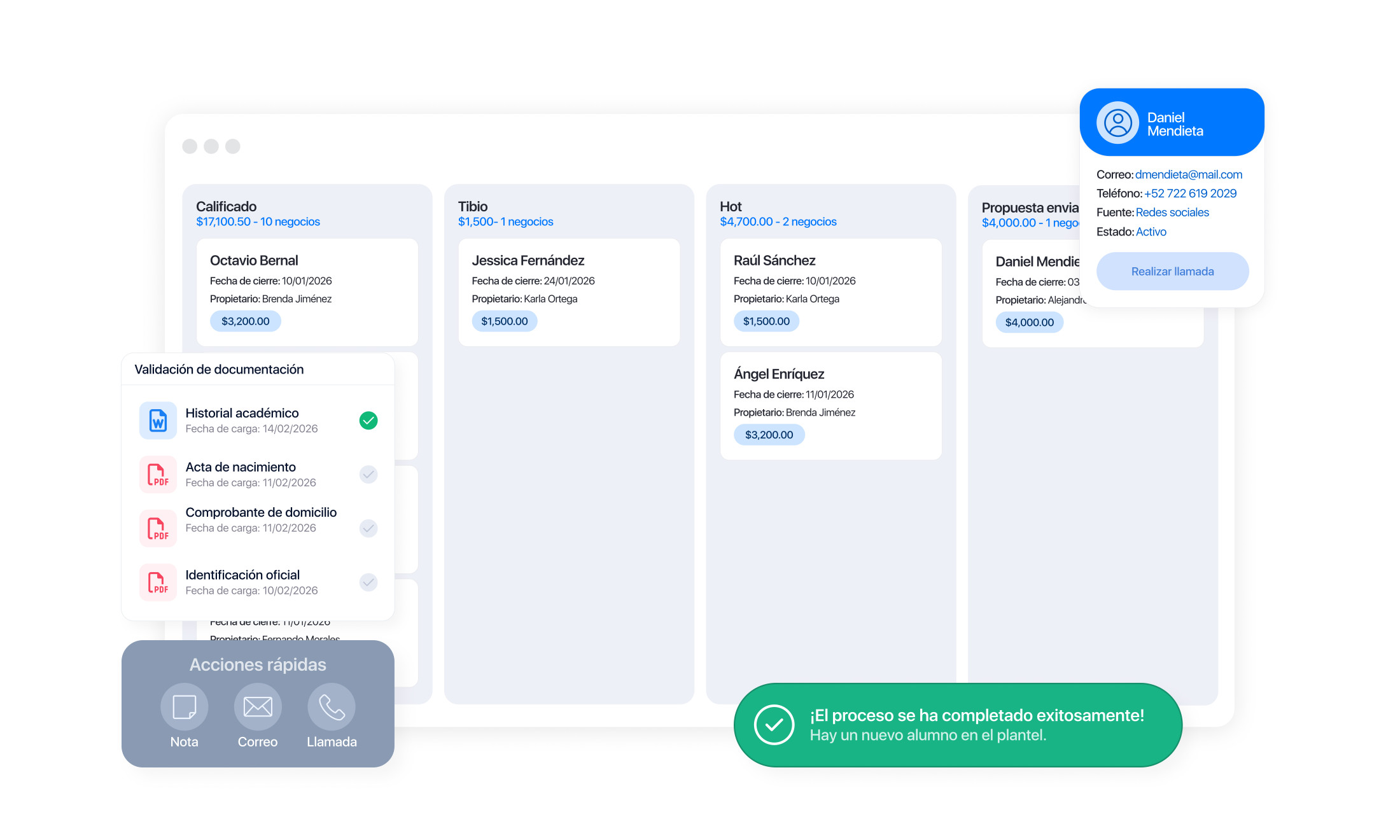This screenshot has height=840, width=1400.
Task: Click the Nota quick action icon
Action: click(x=184, y=706)
